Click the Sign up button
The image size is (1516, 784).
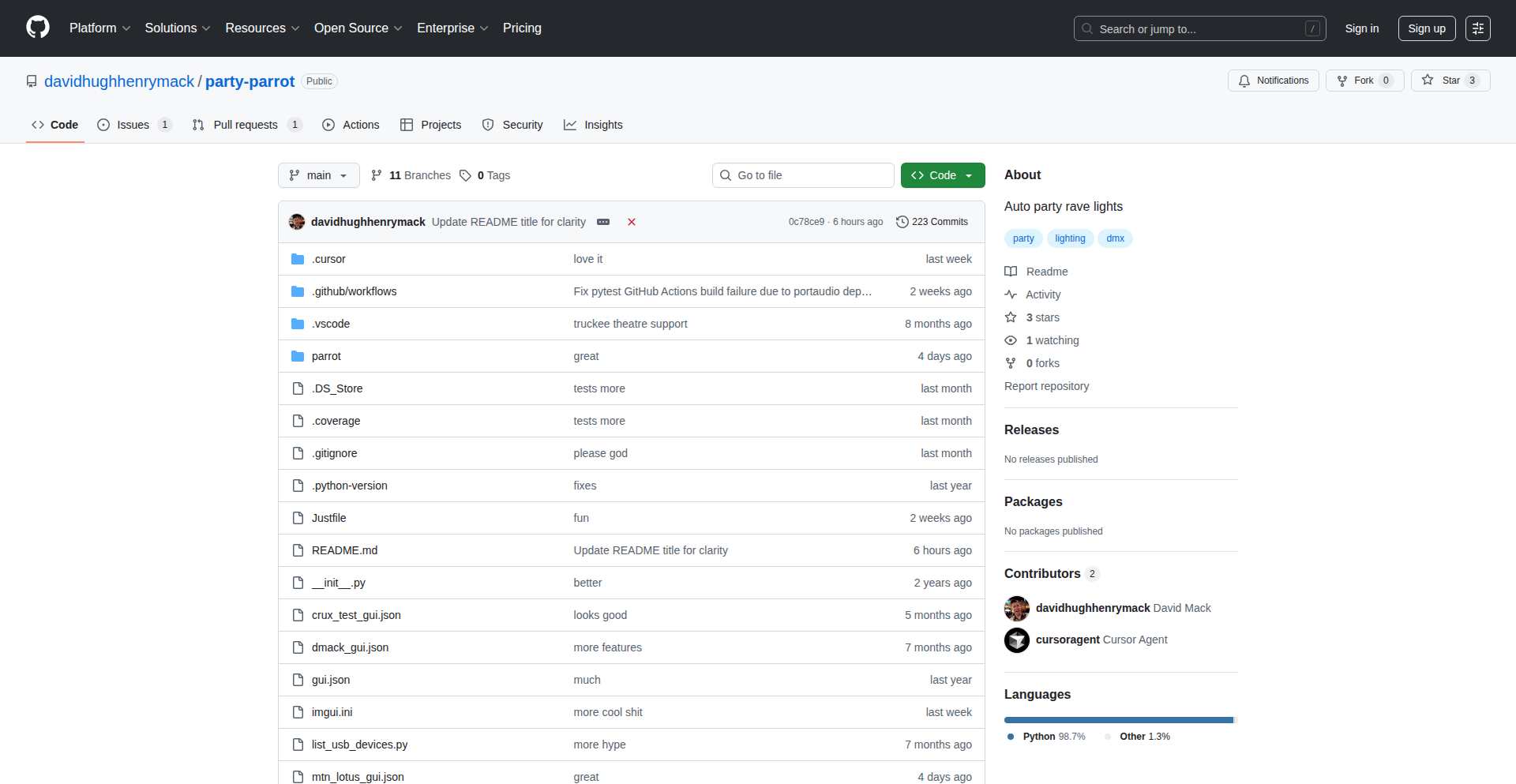[1426, 28]
